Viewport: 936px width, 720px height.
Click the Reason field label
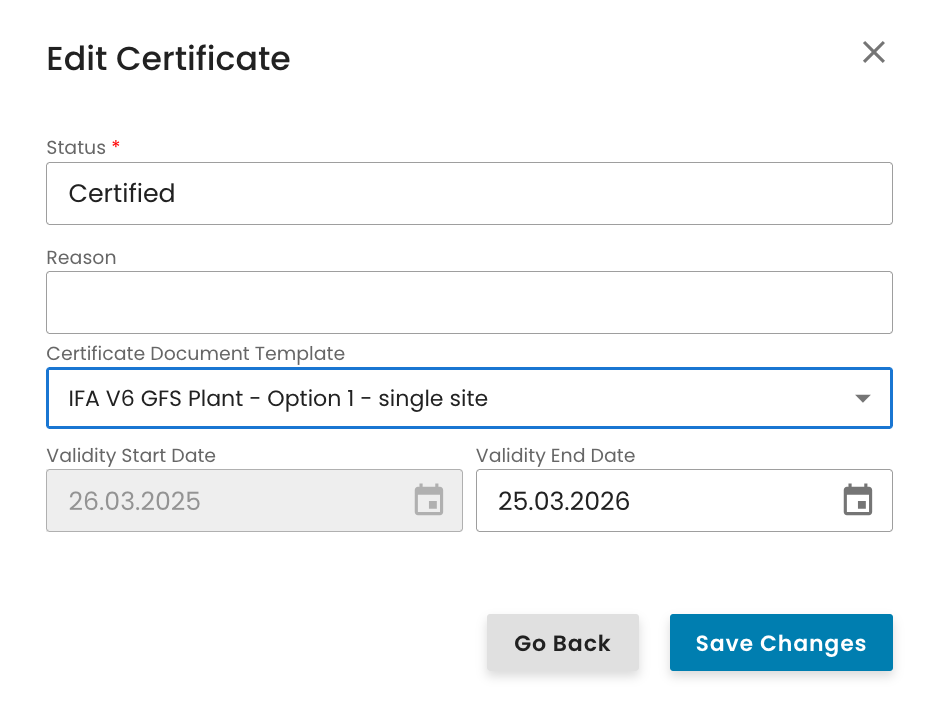point(81,257)
